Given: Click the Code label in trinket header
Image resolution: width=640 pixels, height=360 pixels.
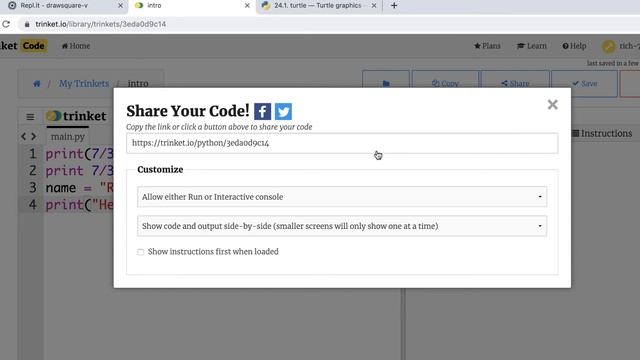Looking at the screenshot, I should pos(33,46).
